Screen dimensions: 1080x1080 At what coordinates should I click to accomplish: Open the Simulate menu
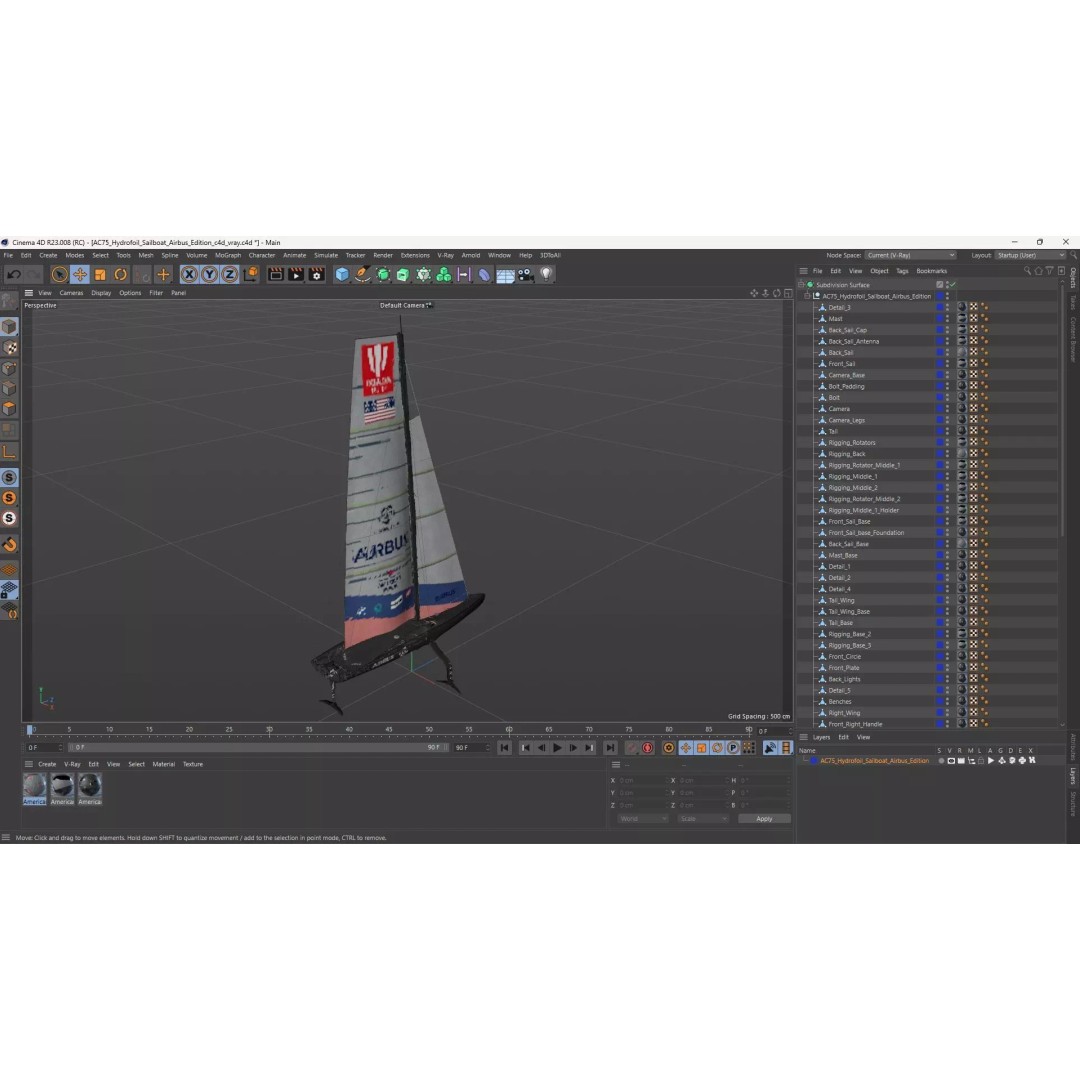tap(326, 255)
